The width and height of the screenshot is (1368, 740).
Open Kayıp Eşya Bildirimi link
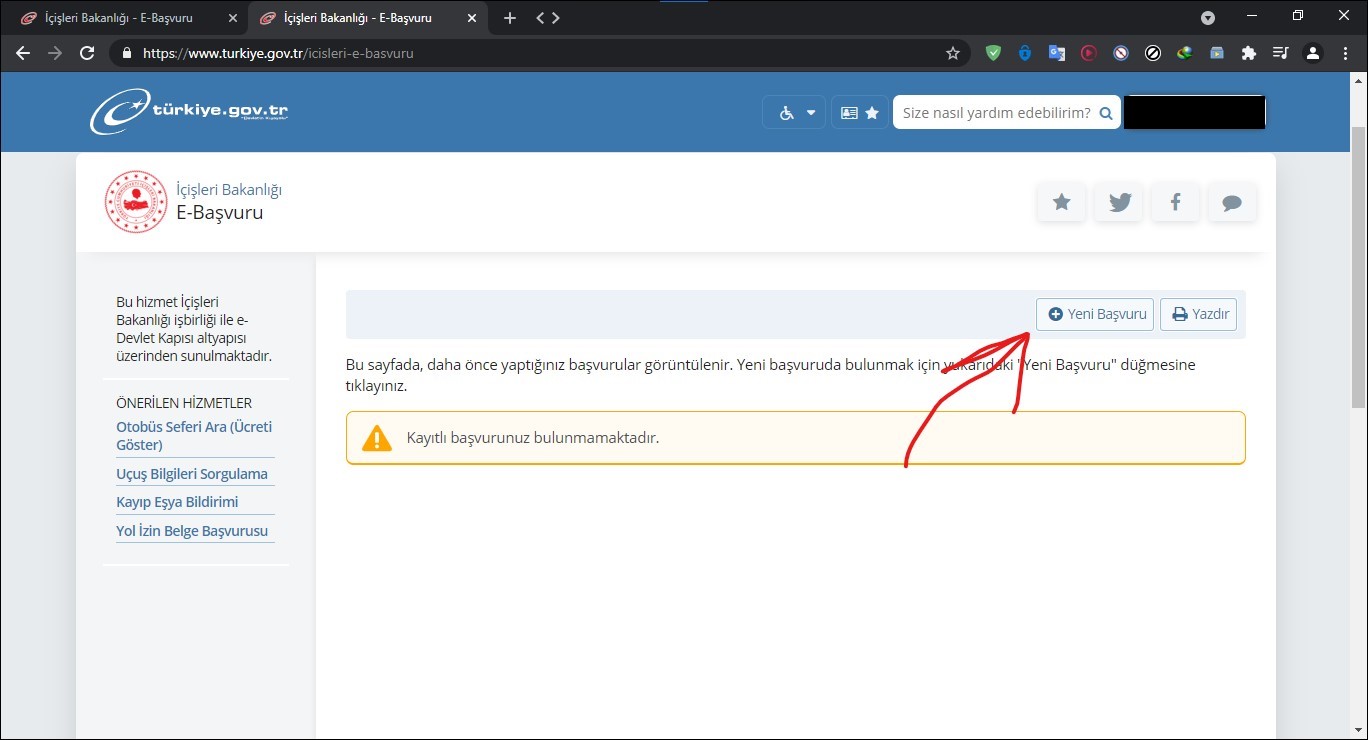click(x=177, y=502)
